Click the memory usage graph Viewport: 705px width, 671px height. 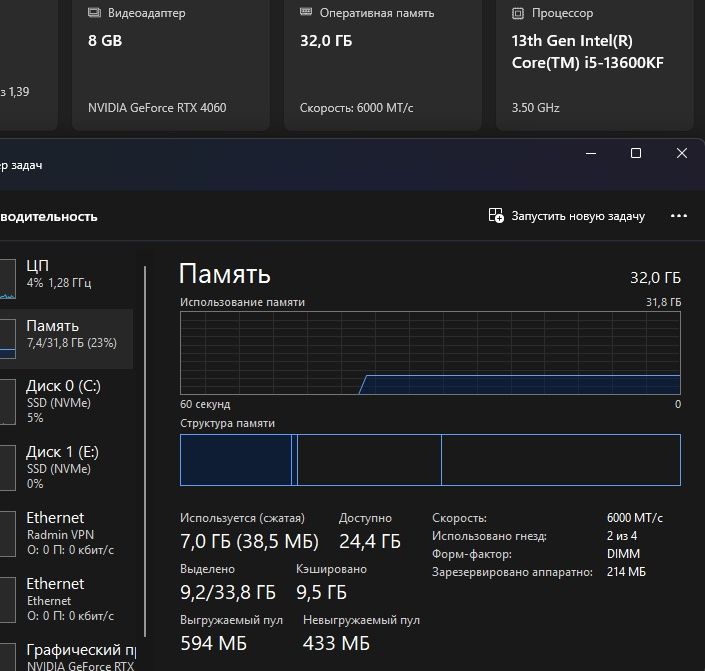click(x=430, y=353)
